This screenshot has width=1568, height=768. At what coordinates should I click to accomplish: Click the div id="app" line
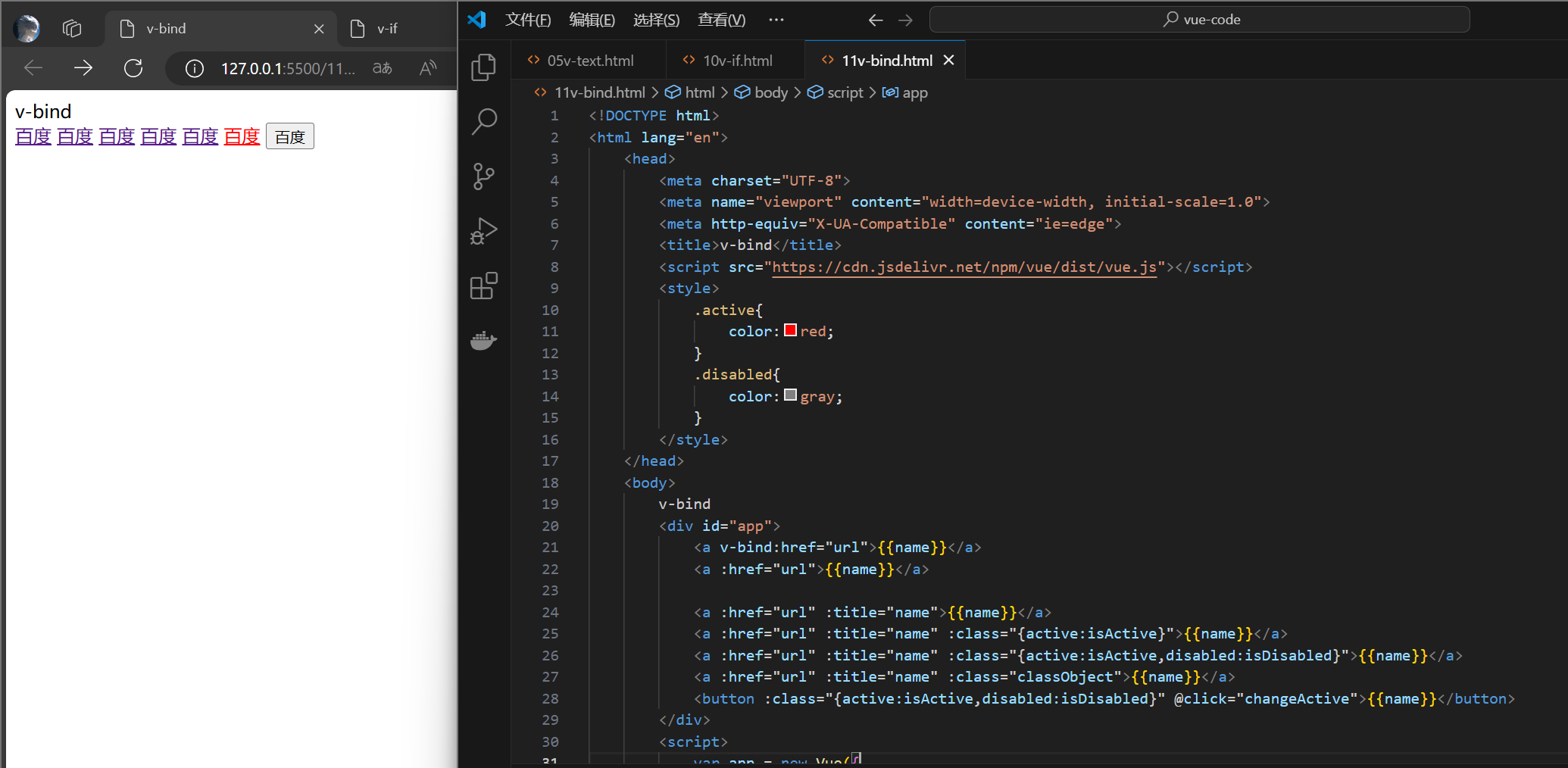point(719,526)
